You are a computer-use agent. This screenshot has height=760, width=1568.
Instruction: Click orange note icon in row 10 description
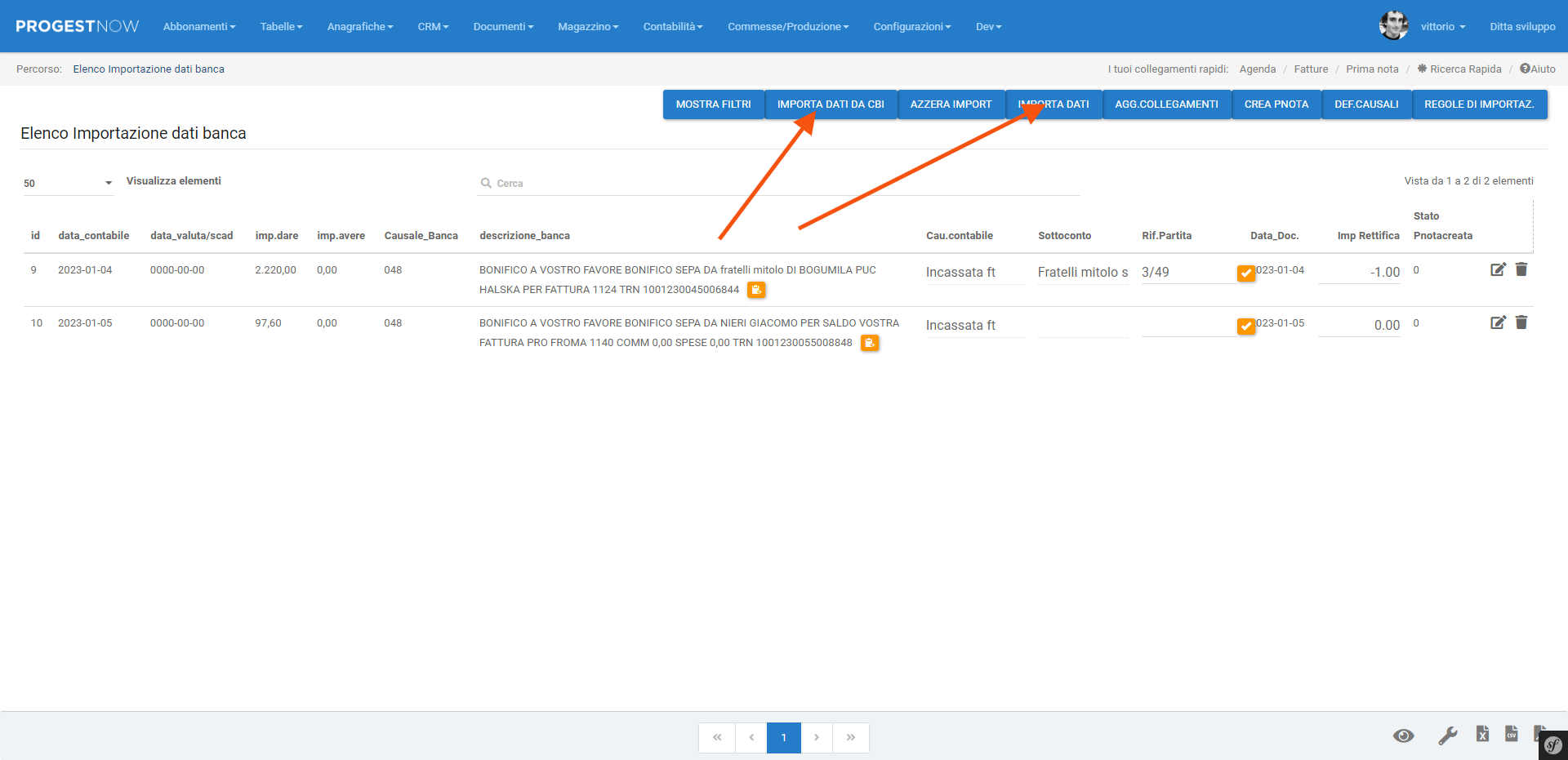pos(870,343)
